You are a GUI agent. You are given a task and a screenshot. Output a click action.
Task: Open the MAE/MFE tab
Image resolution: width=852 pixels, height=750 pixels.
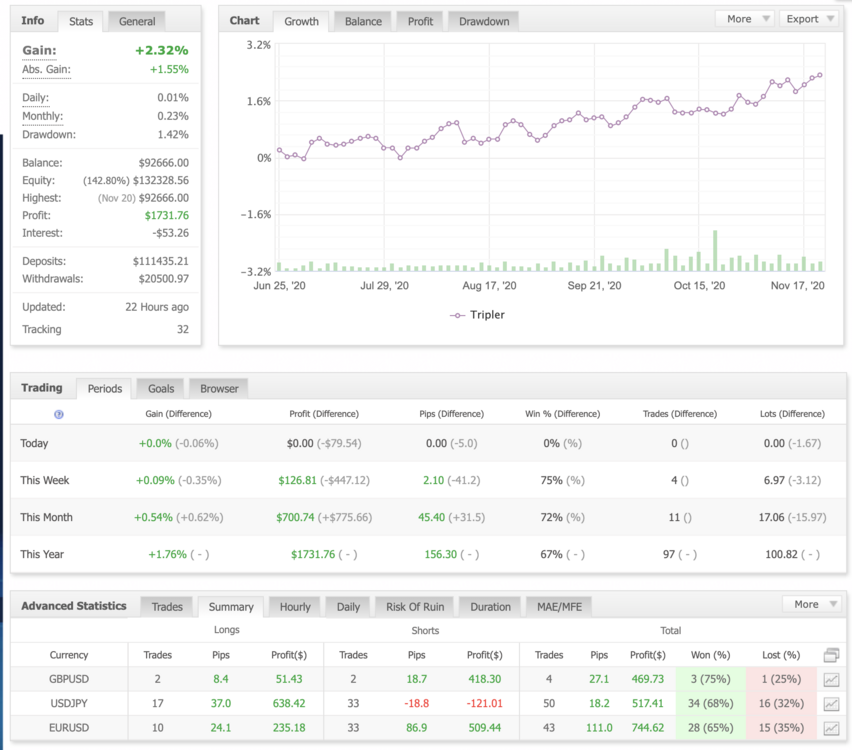(x=559, y=607)
